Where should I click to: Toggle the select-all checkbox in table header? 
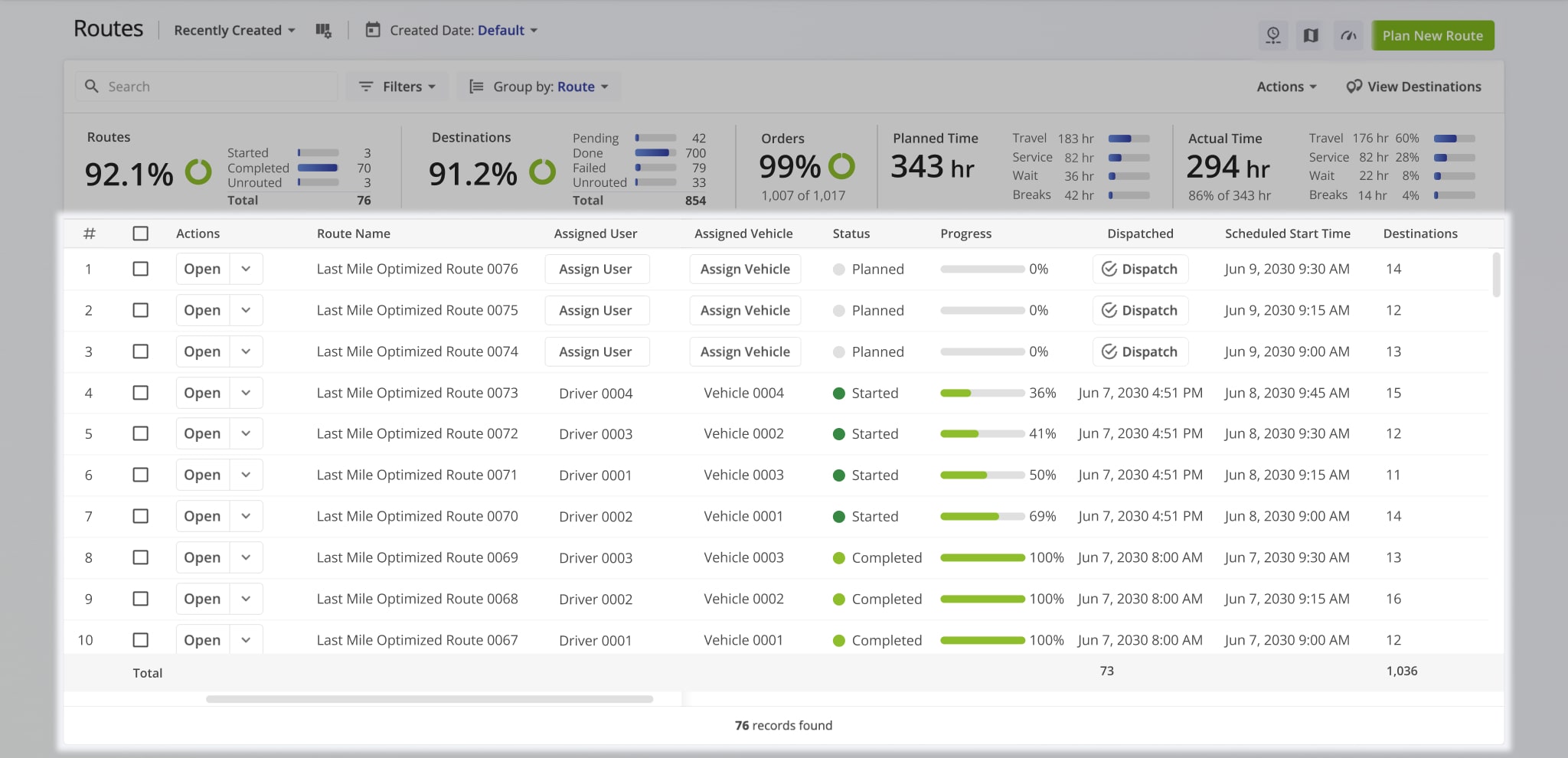[x=141, y=233]
